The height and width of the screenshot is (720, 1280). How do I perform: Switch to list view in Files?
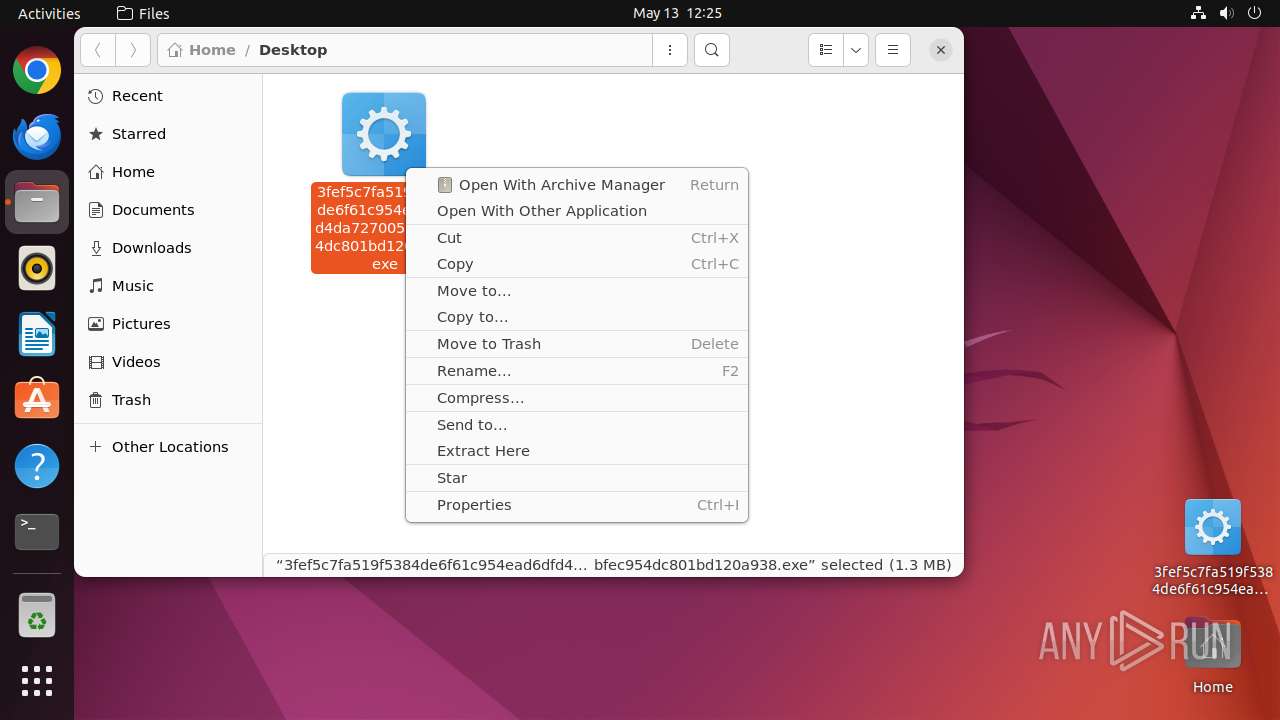[x=825, y=50]
